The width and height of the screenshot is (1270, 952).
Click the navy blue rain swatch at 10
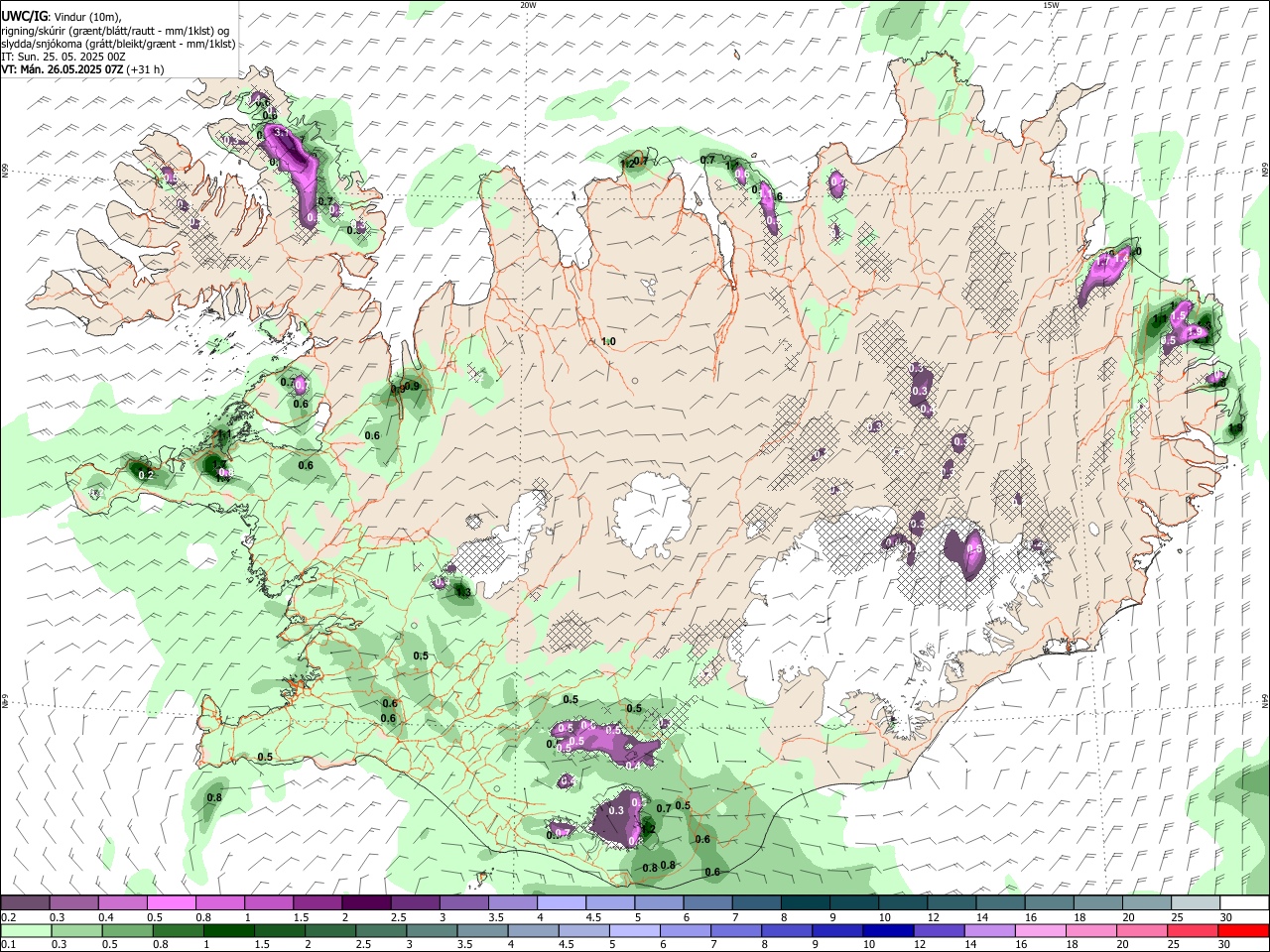click(x=888, y=931)
